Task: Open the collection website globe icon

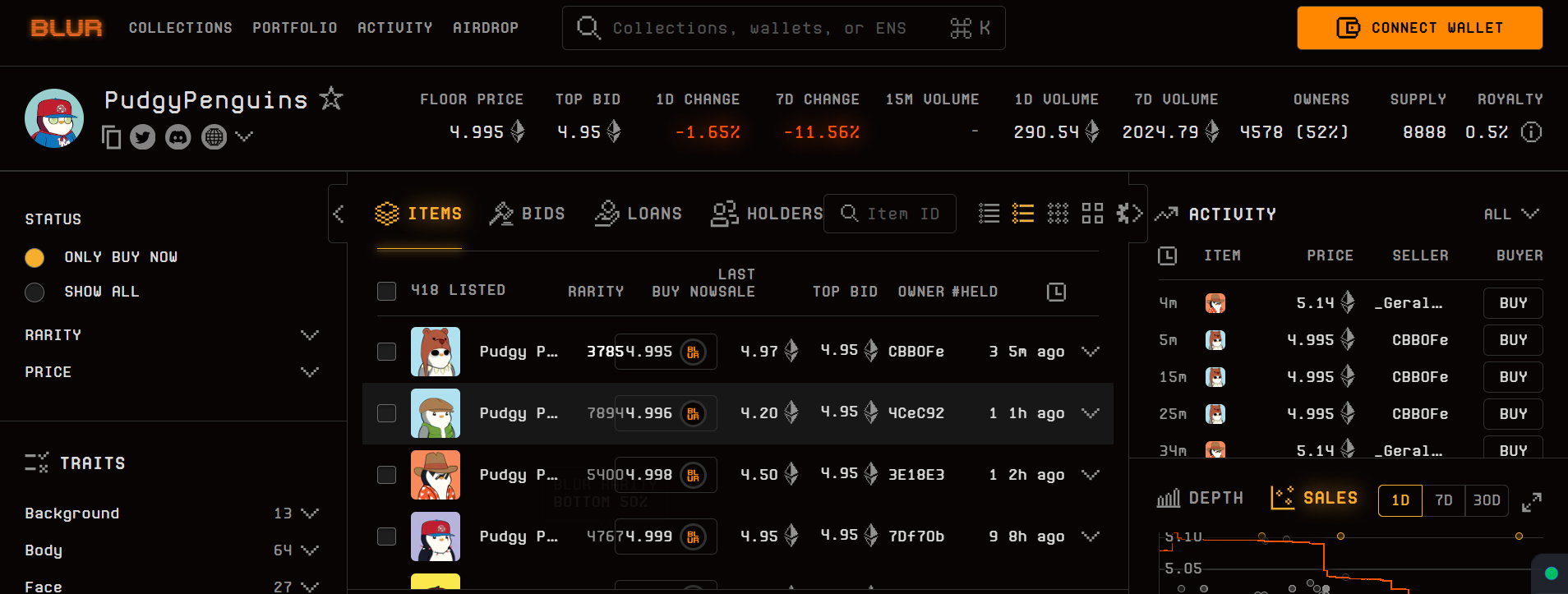Action: pyautogui.click(x=214, y=137)
